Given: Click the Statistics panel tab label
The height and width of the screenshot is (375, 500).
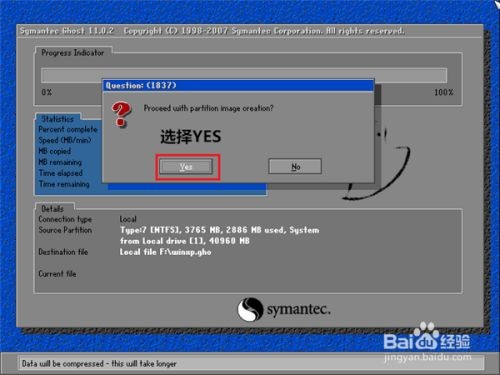Looking at the screenshot, I should click(x=57, y=119).
